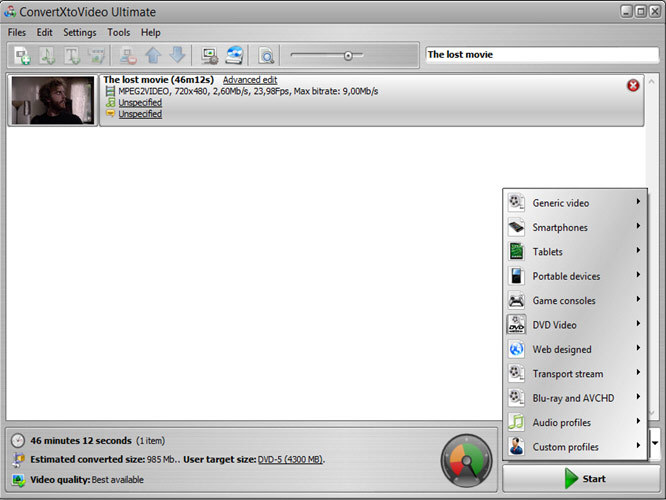Click the MPEG2VIDEO stream details text
Screen dimensions: 666x500
[x=248, y=91]
